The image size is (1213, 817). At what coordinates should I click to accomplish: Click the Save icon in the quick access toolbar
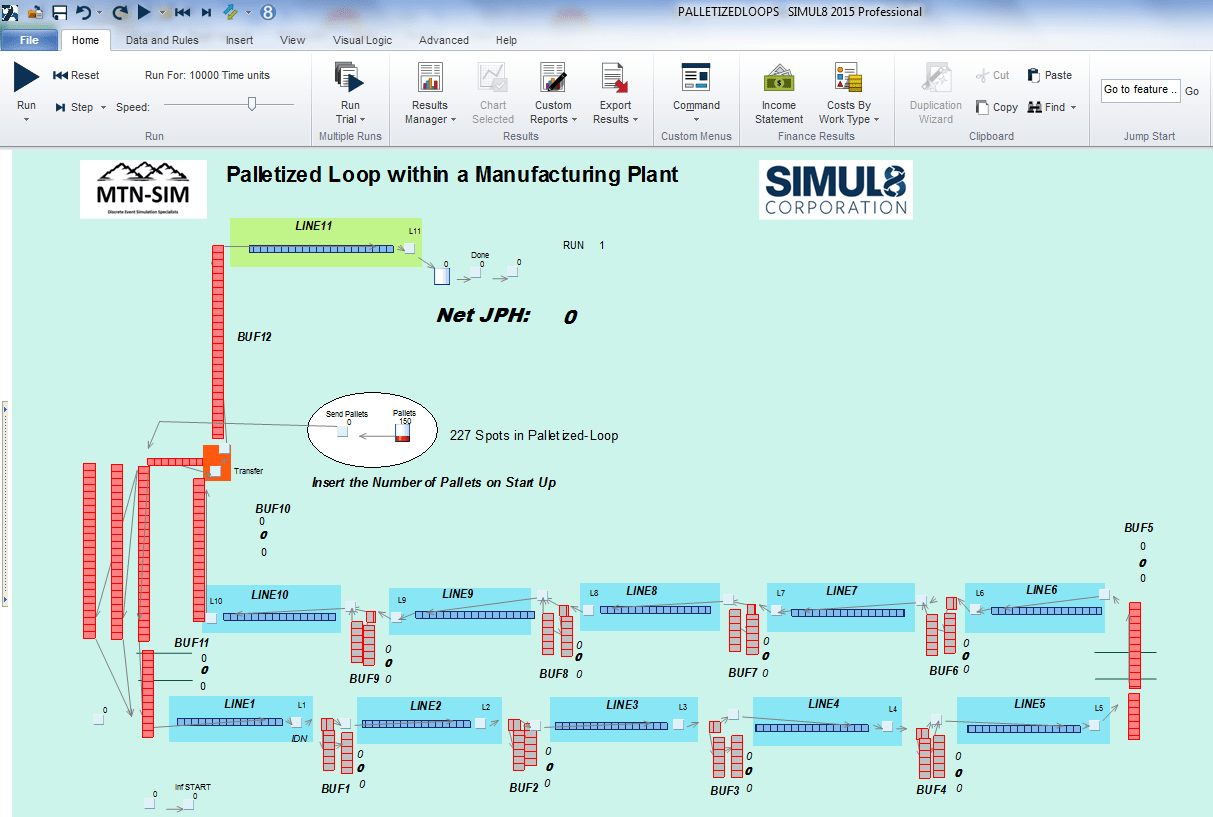(60, 12)
